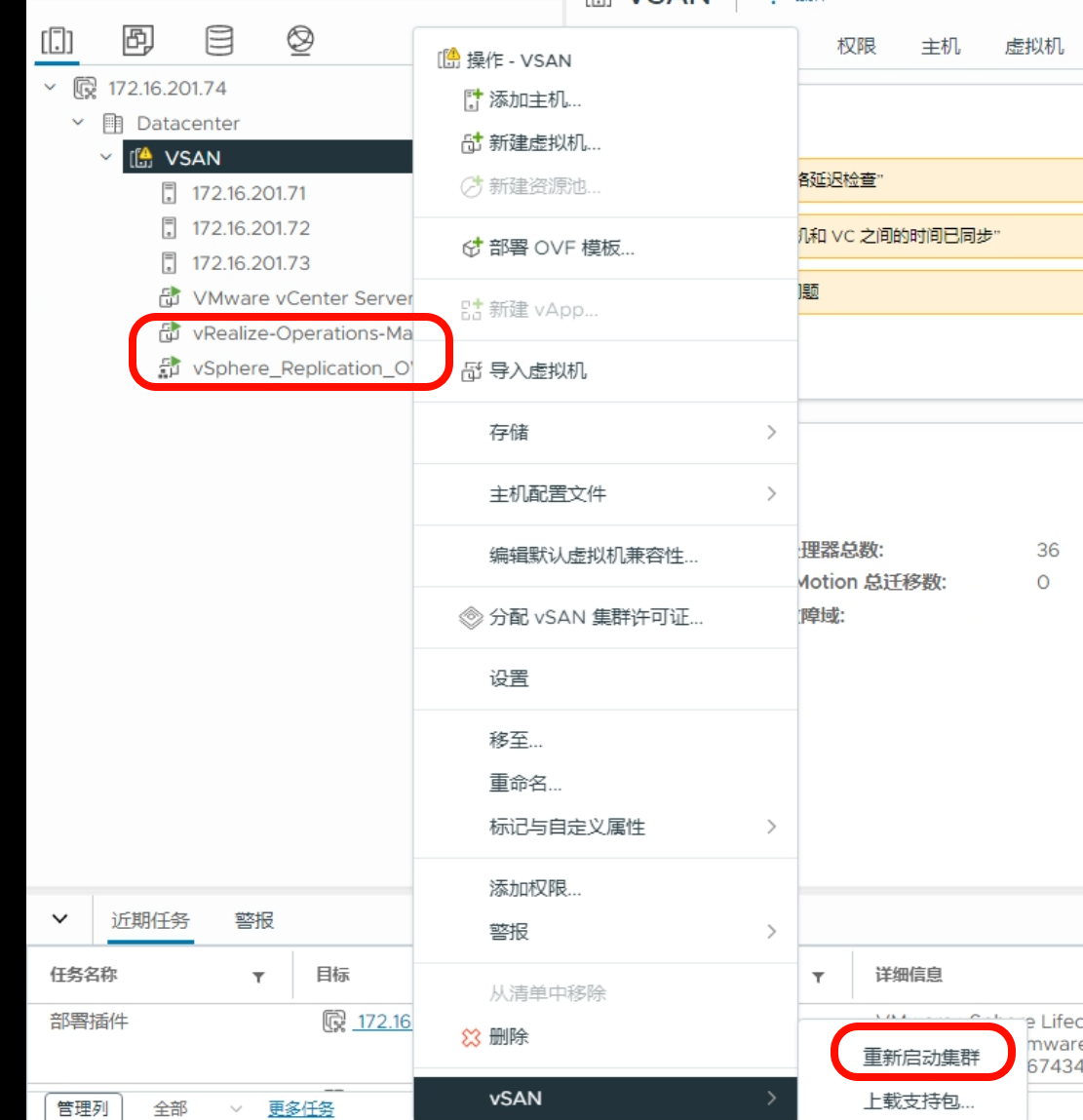Click host icon next to 172.16.201.72
The width and height of the screenshot is (1083, 1120).
(169, 228)
